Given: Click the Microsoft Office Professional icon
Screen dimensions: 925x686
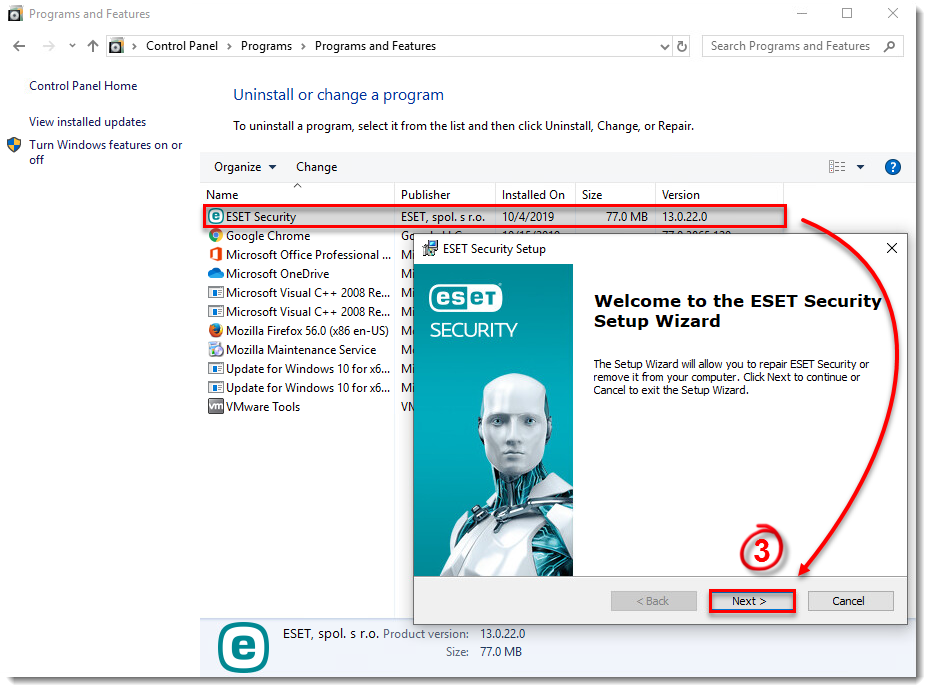Looking at the screenshot, I should [x=216, y=254].
